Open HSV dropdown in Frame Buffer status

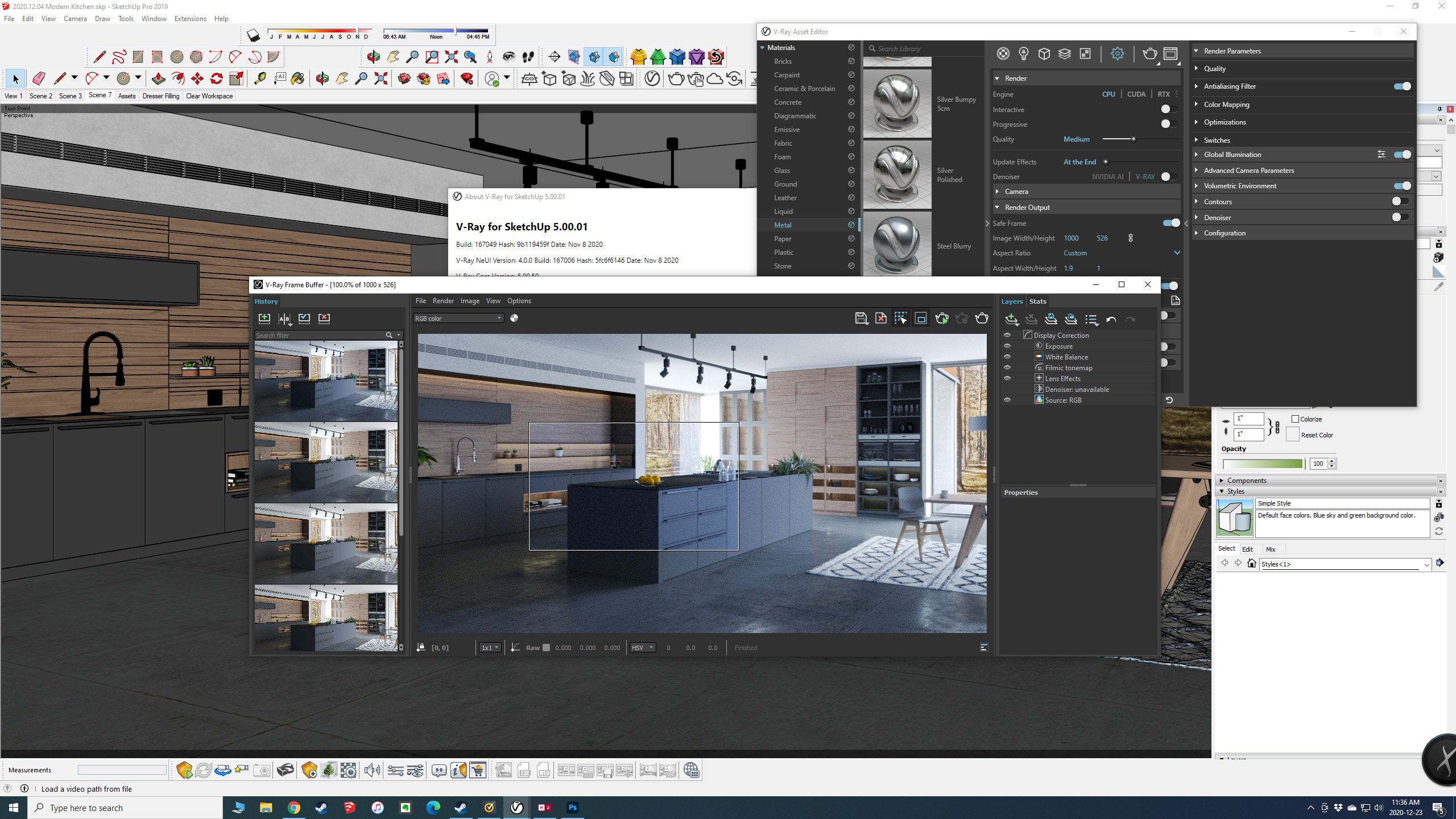pos(643,648)
